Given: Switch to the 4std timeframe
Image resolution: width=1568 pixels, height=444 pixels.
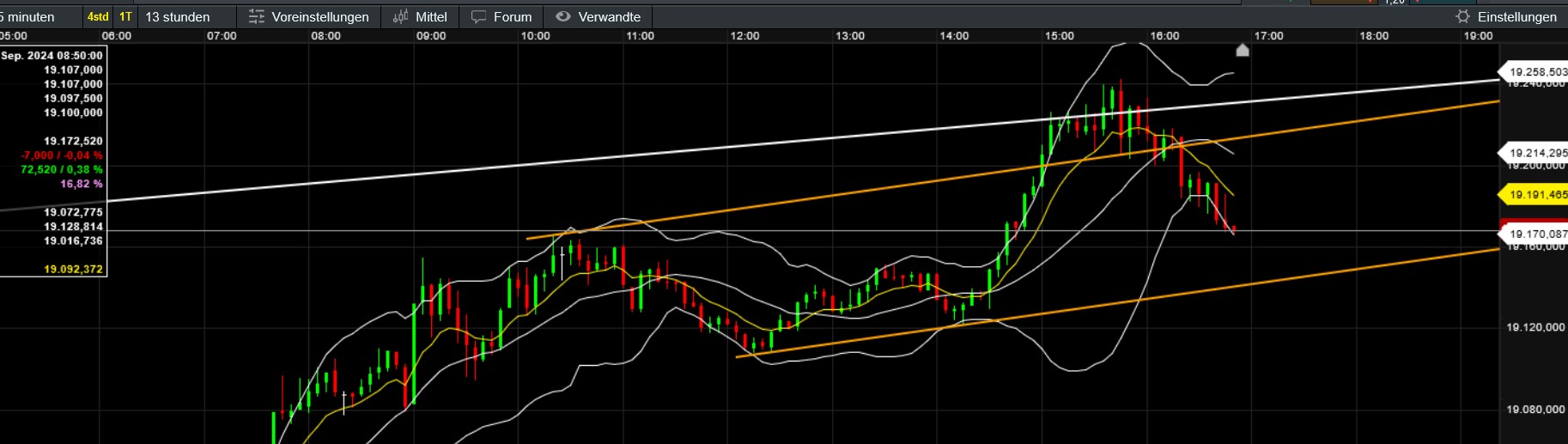Looking at the screenshot, I should tap(98, 16).
